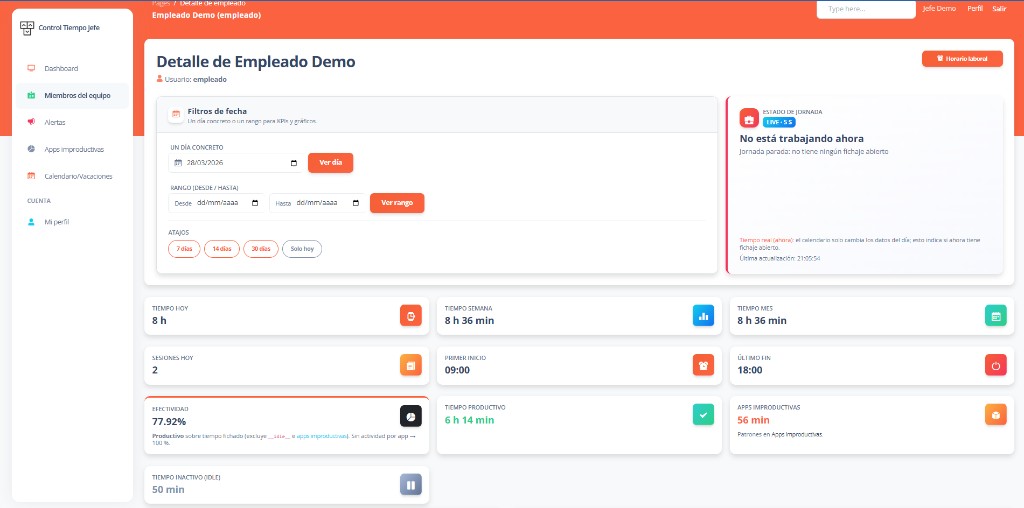
Task: Select the 14 días shortcut
Action: coord(222,249)
